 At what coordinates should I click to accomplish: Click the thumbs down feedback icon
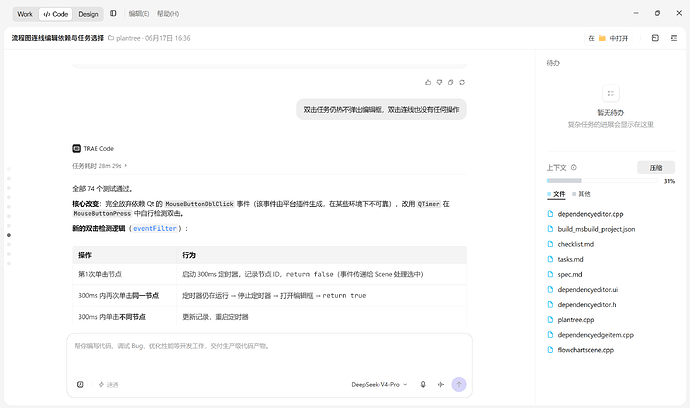click(x=439, y=82)
